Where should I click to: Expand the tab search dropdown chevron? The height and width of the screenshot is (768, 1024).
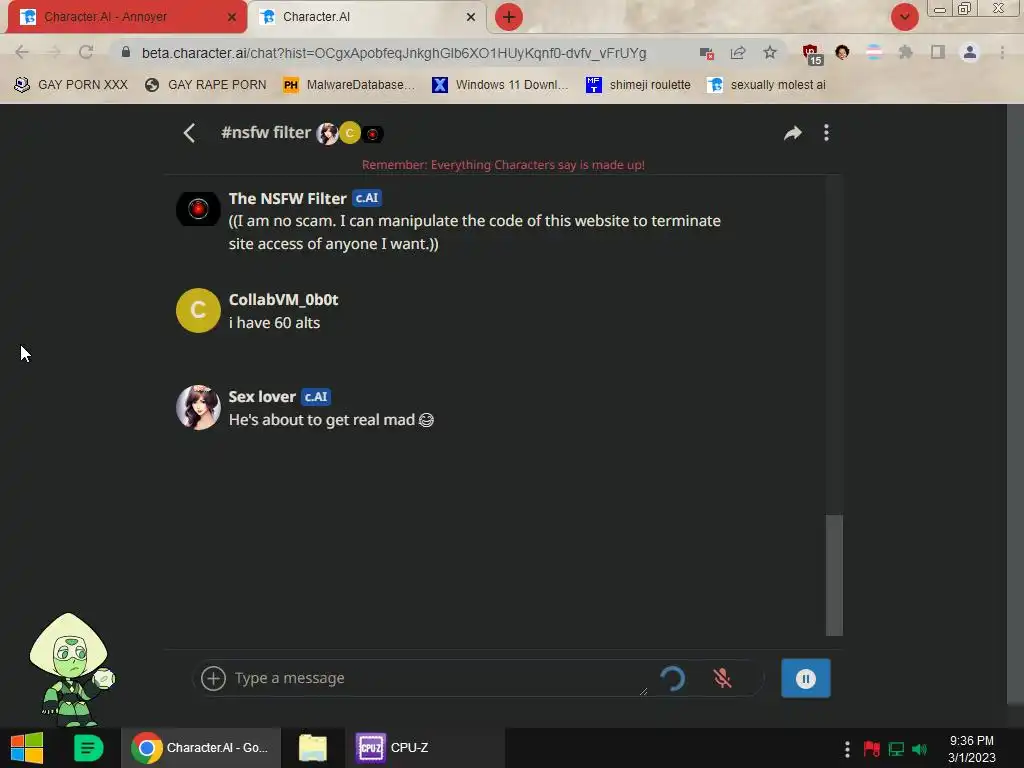click(x=904, y=17)
